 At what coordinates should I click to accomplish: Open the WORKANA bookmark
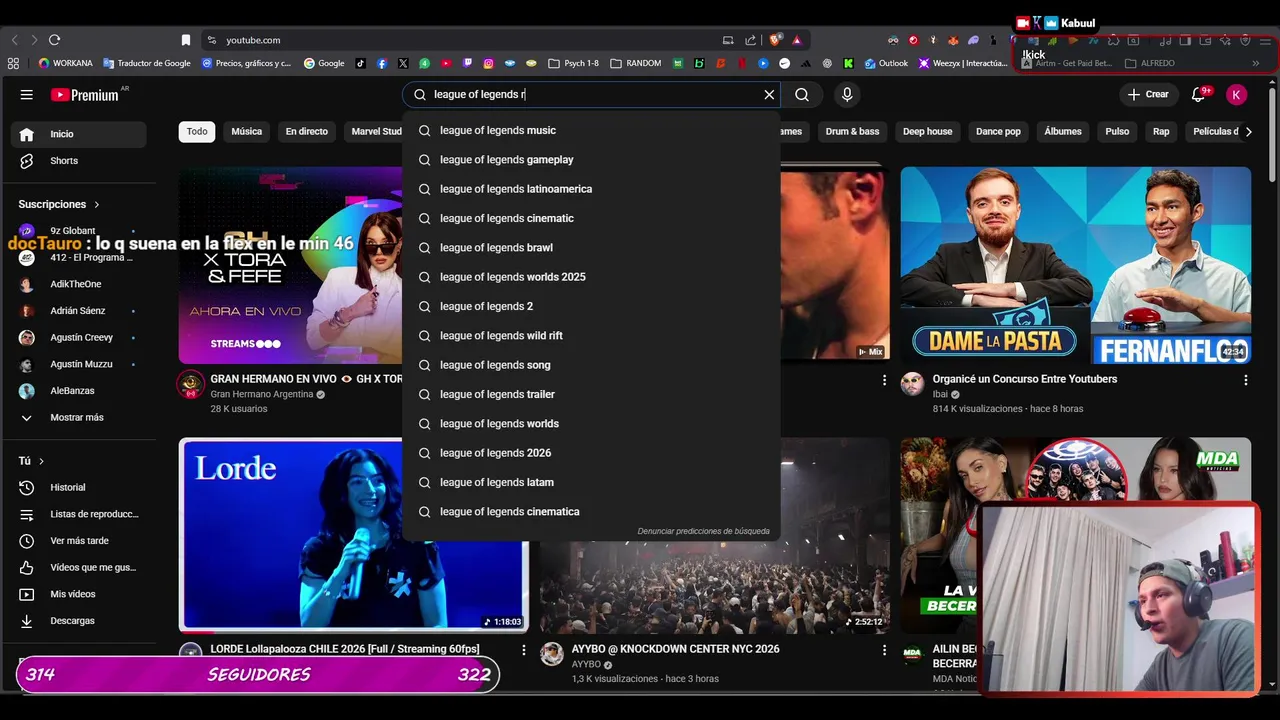(x=65, y=63)
